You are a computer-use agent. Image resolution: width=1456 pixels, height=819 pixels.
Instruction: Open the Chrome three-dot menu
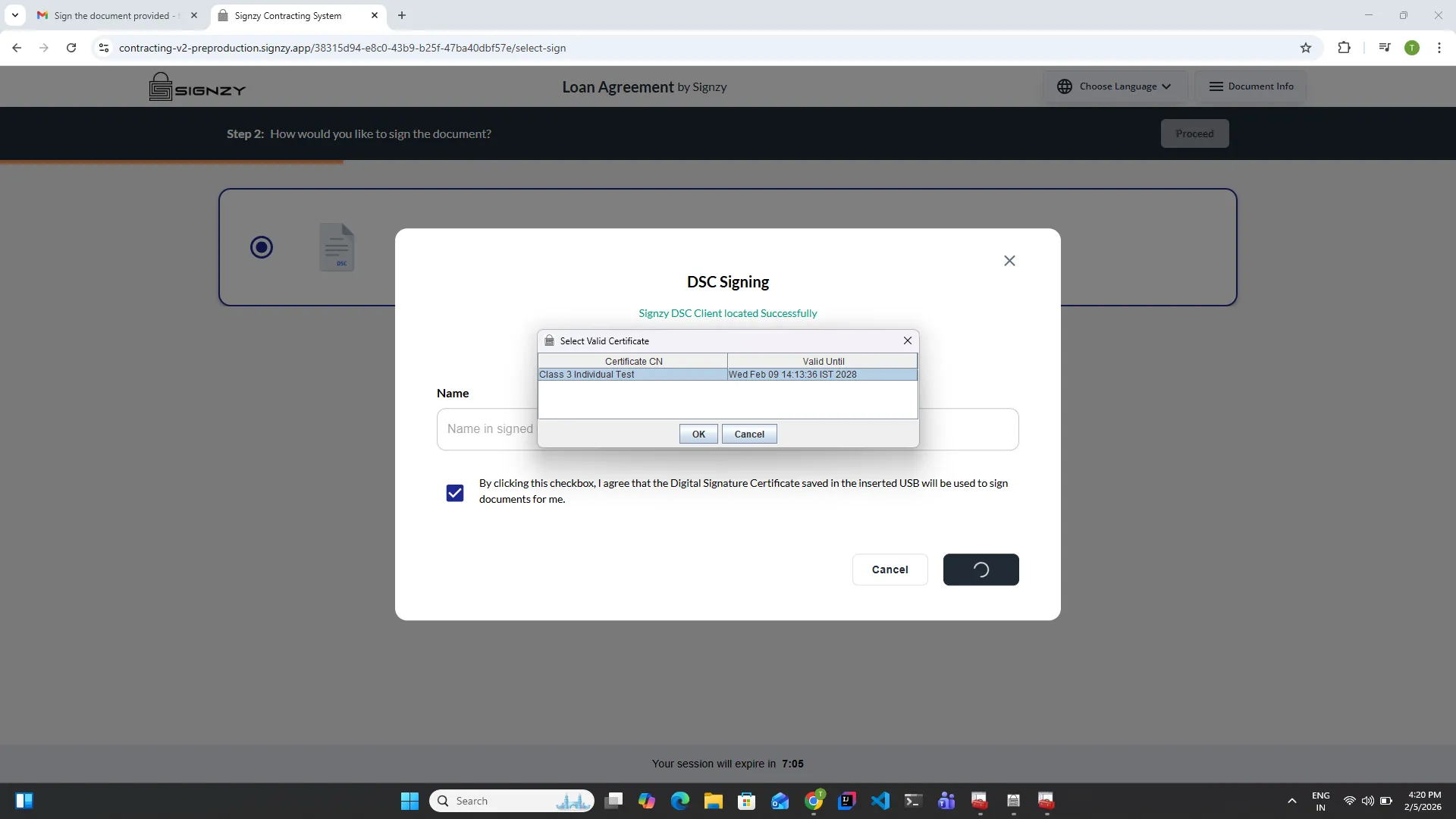[1439, 48]
